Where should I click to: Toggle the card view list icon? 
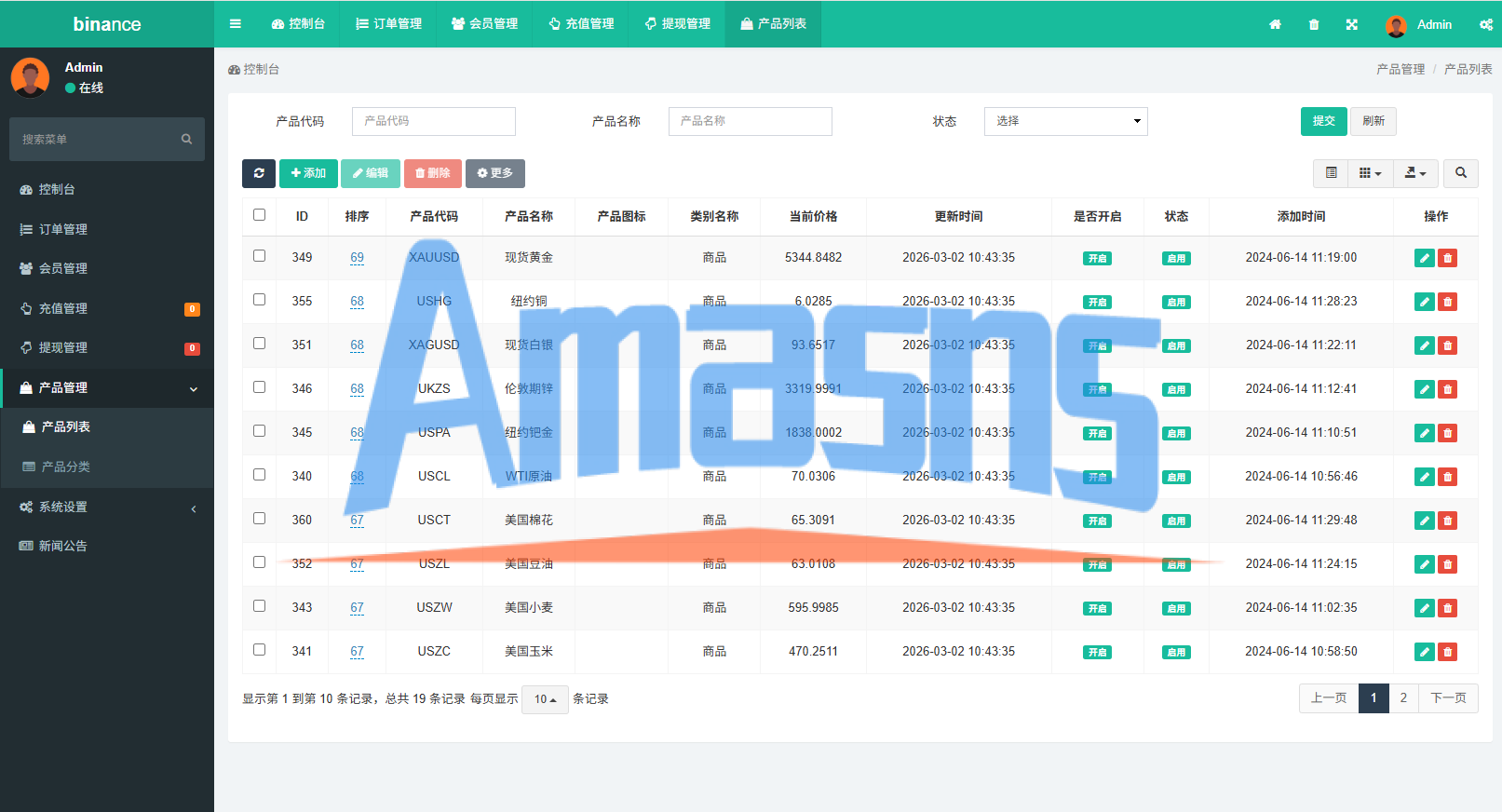[x=1332, y=173]
